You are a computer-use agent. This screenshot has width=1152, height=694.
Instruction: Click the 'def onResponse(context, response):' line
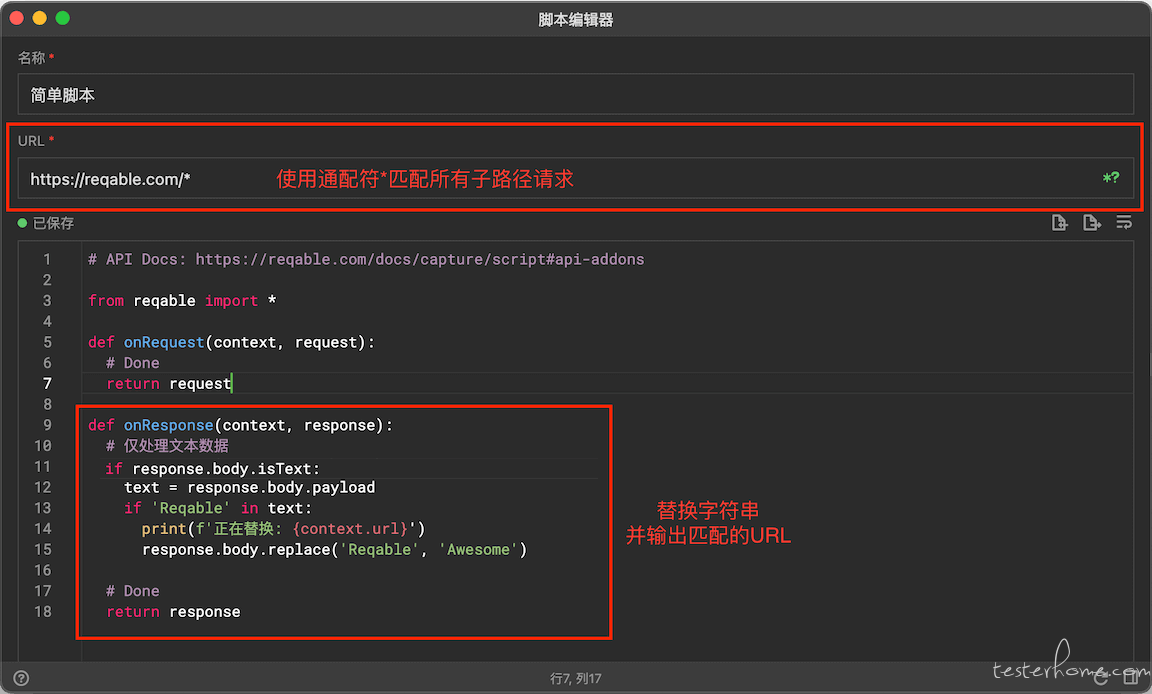click(240, 425)
